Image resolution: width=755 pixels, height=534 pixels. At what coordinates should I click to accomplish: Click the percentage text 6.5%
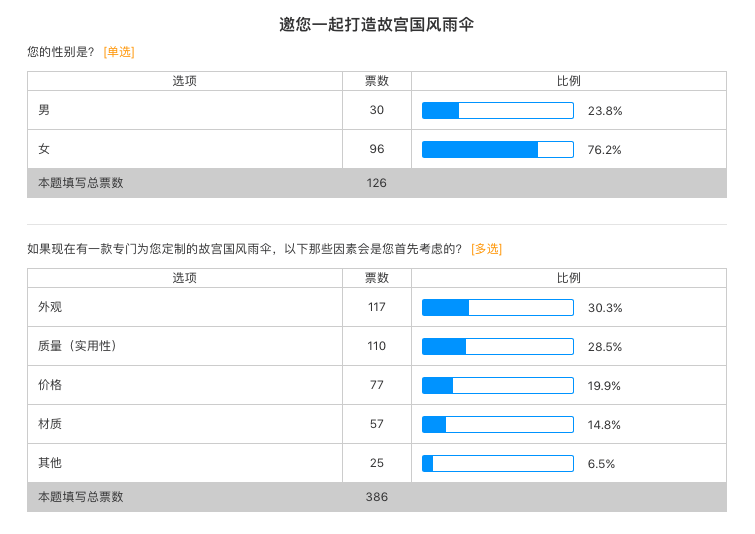coord(601,464)
